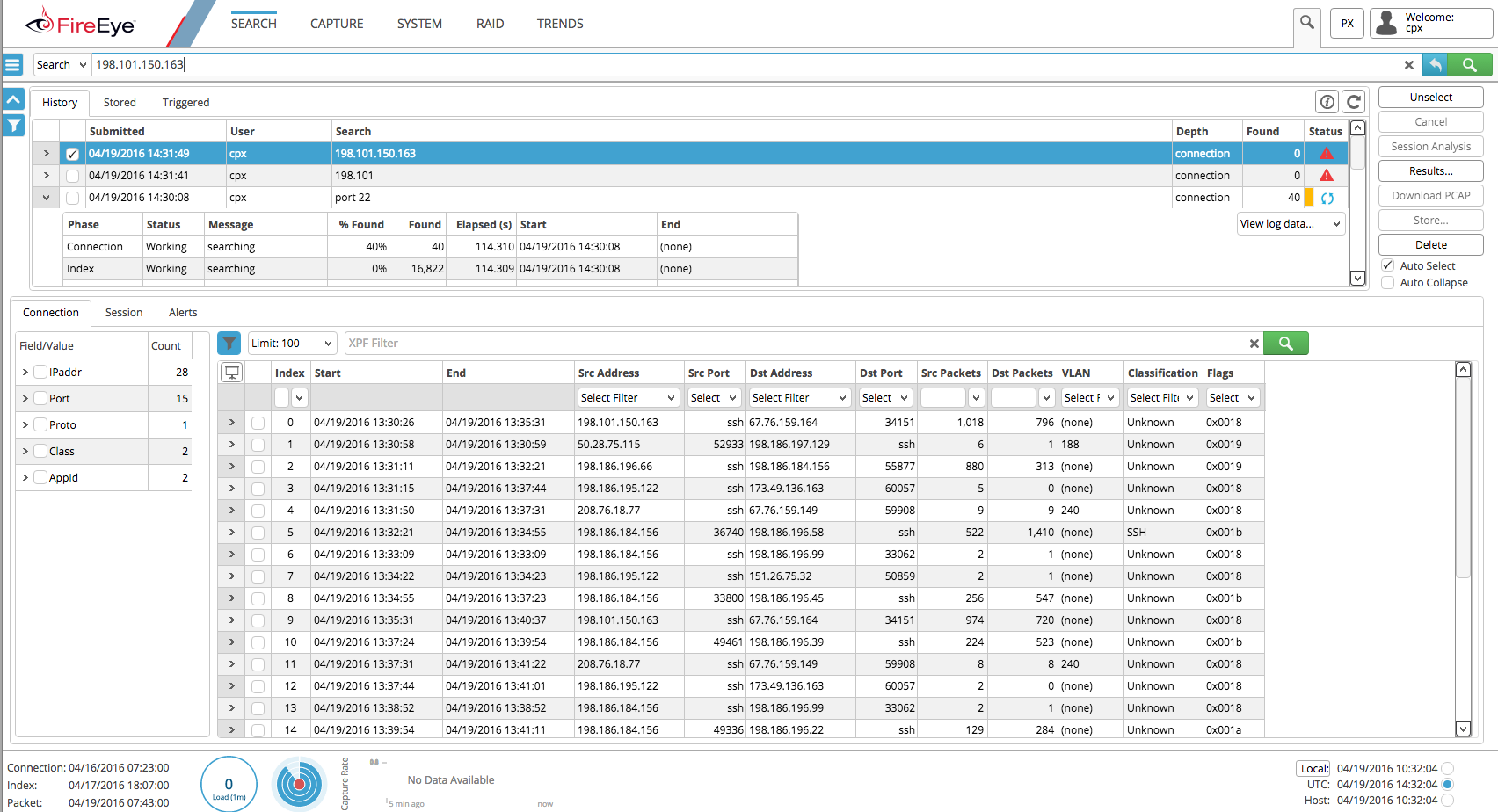This screenshot has height=812, width=1498.
Task: Open the Limit: 100 dropdown
Action: point(293,343)
